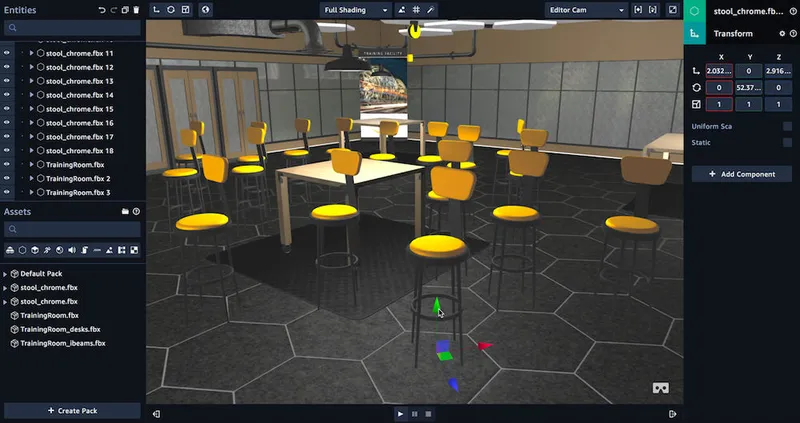Select the Translate transform tool
Image resolution: width=800 pixels, height=423 pixels.
click(x=157, y=10)
